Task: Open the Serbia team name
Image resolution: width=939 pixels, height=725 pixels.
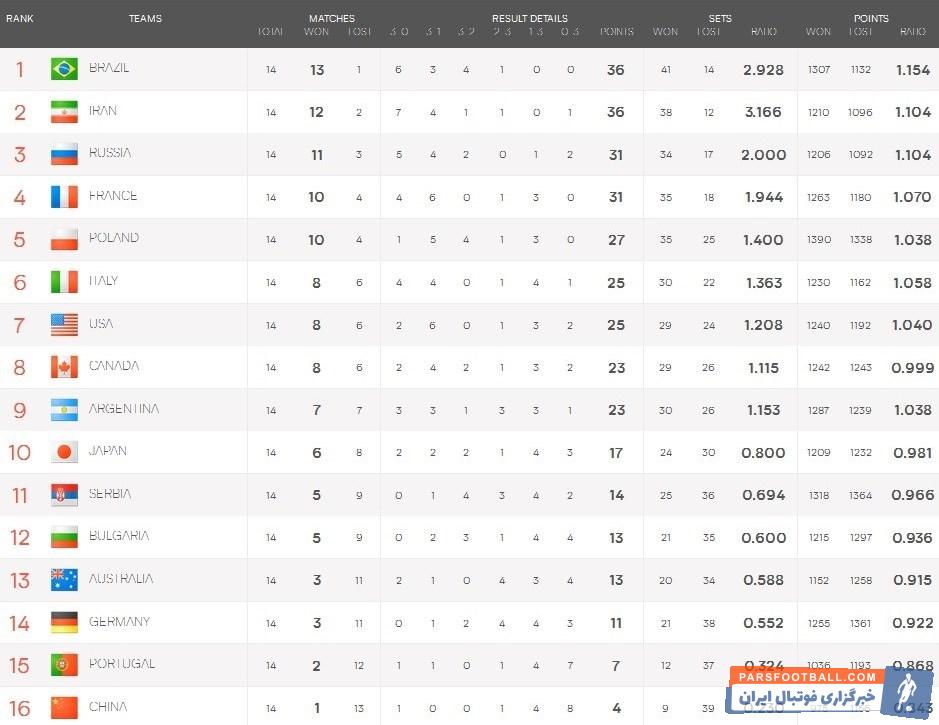Action: pos(110,494)
